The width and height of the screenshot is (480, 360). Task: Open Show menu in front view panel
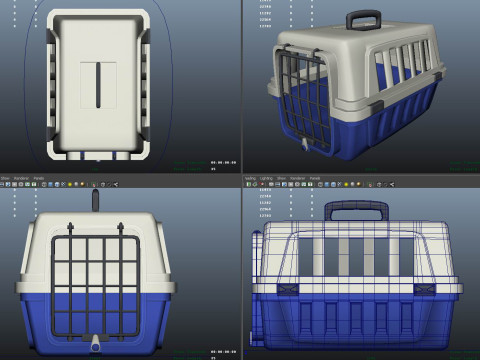pyautogui.click(x=5, y=178)
